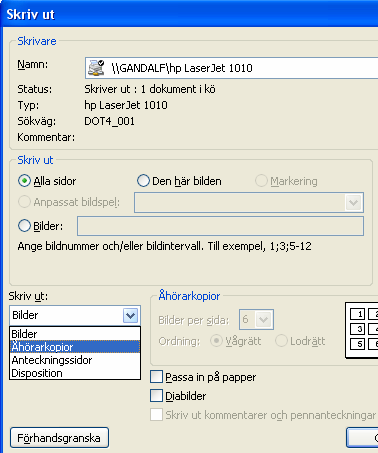Pick Bilder from the dropdown list

[75, 334]
